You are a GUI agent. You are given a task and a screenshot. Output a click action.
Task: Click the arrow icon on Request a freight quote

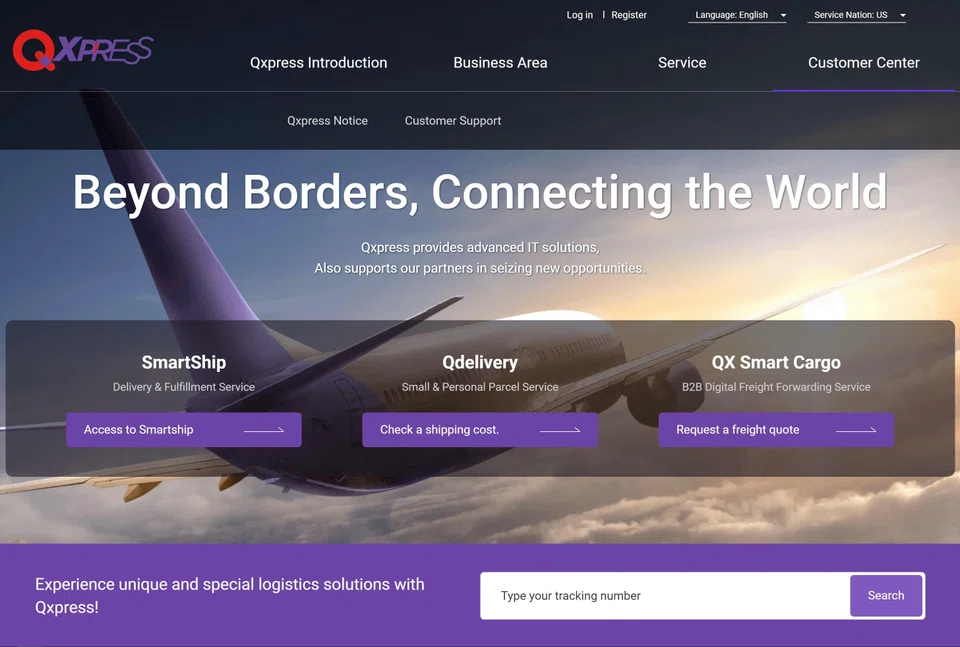click(856, 430)
